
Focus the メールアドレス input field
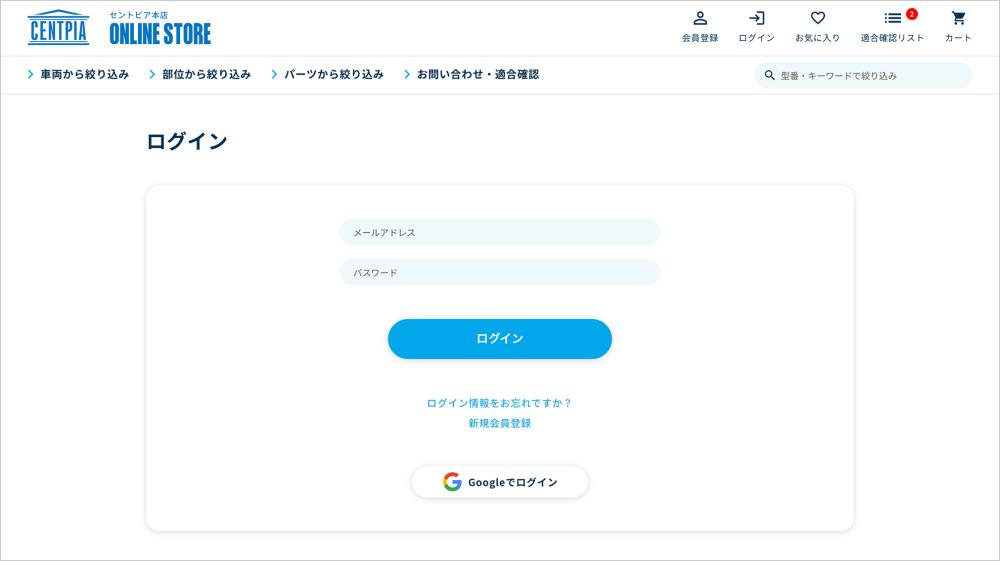[x=500, y=232]
